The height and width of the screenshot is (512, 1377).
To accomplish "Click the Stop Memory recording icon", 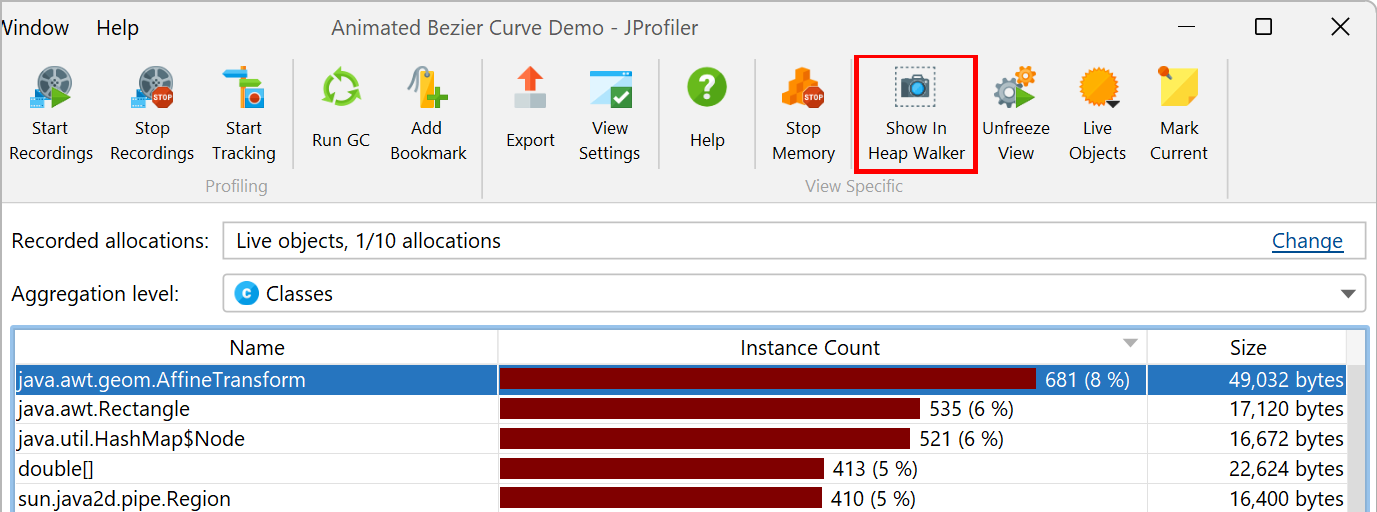I will click(x=802, y=89).
